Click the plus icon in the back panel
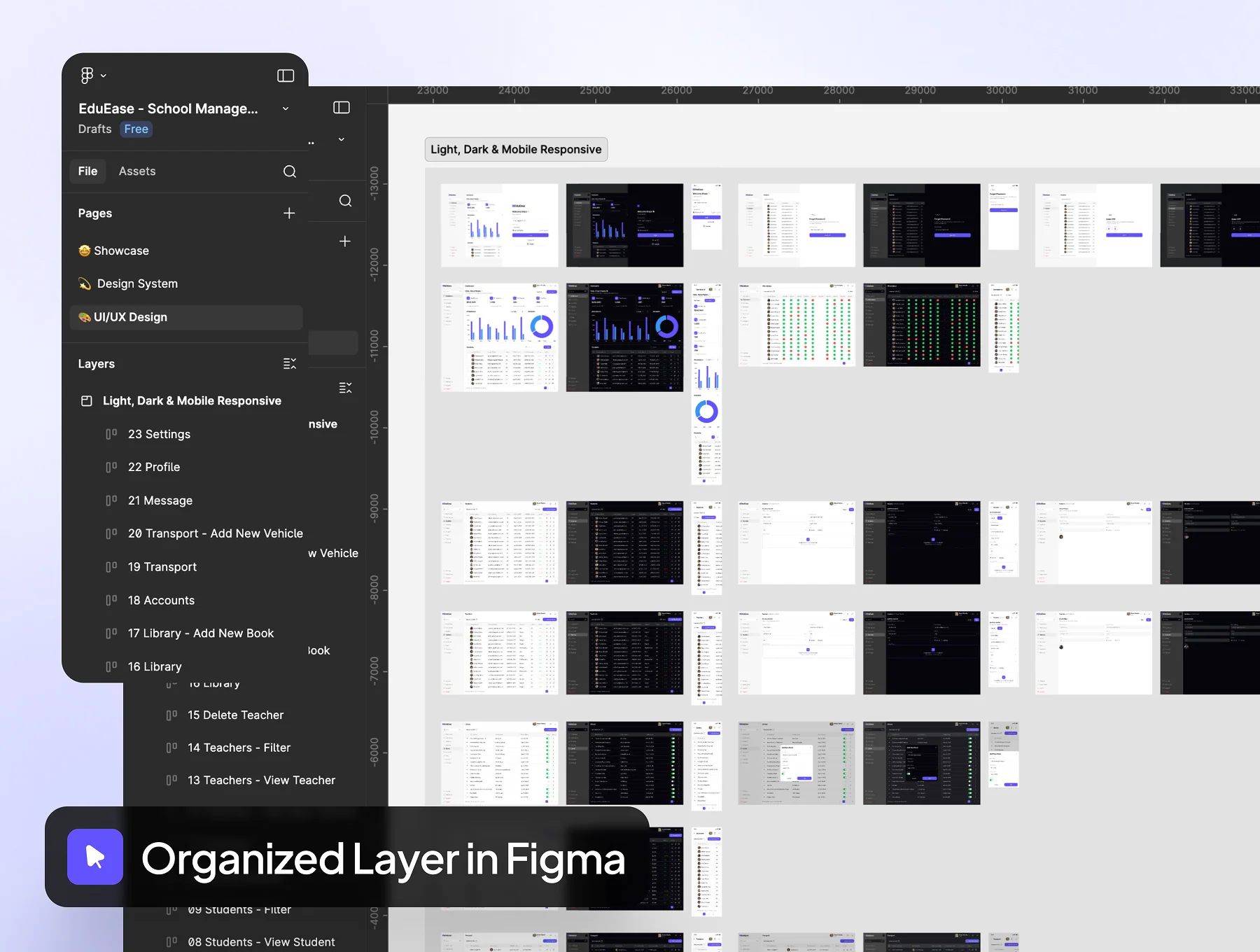Image resolution: width=1260 pixels, height=952 pixels. [345, 241]
